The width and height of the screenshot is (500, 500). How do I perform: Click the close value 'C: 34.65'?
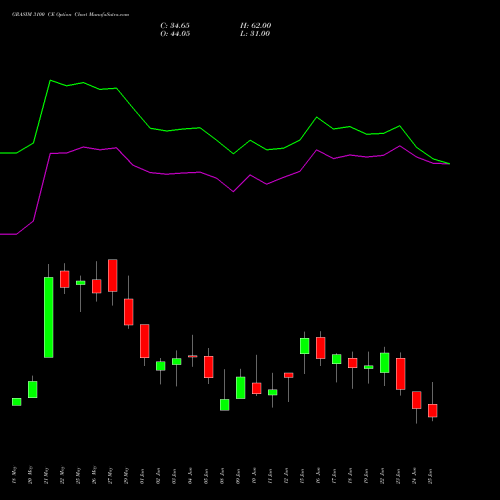pos(175,26)
